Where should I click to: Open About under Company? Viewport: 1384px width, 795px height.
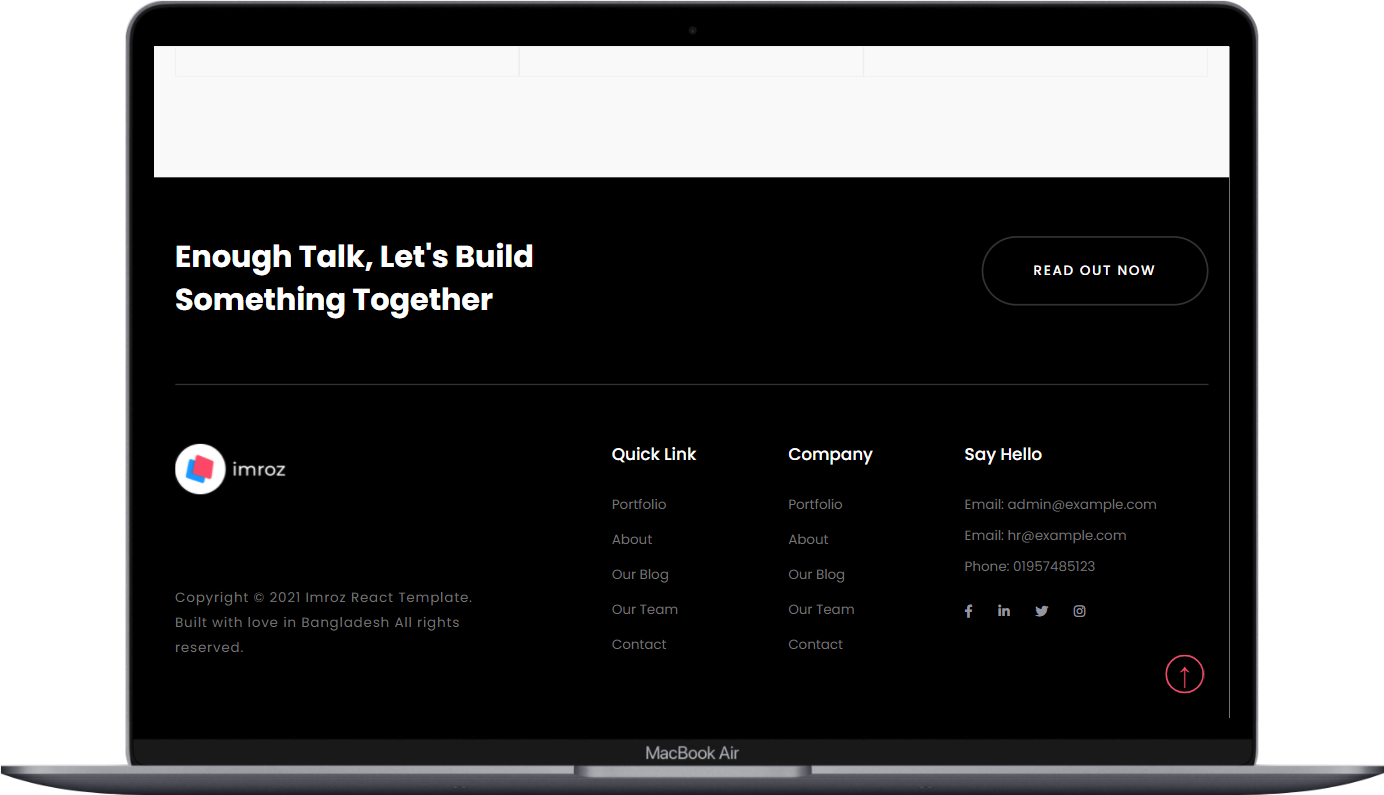click(x=808, y=540)
